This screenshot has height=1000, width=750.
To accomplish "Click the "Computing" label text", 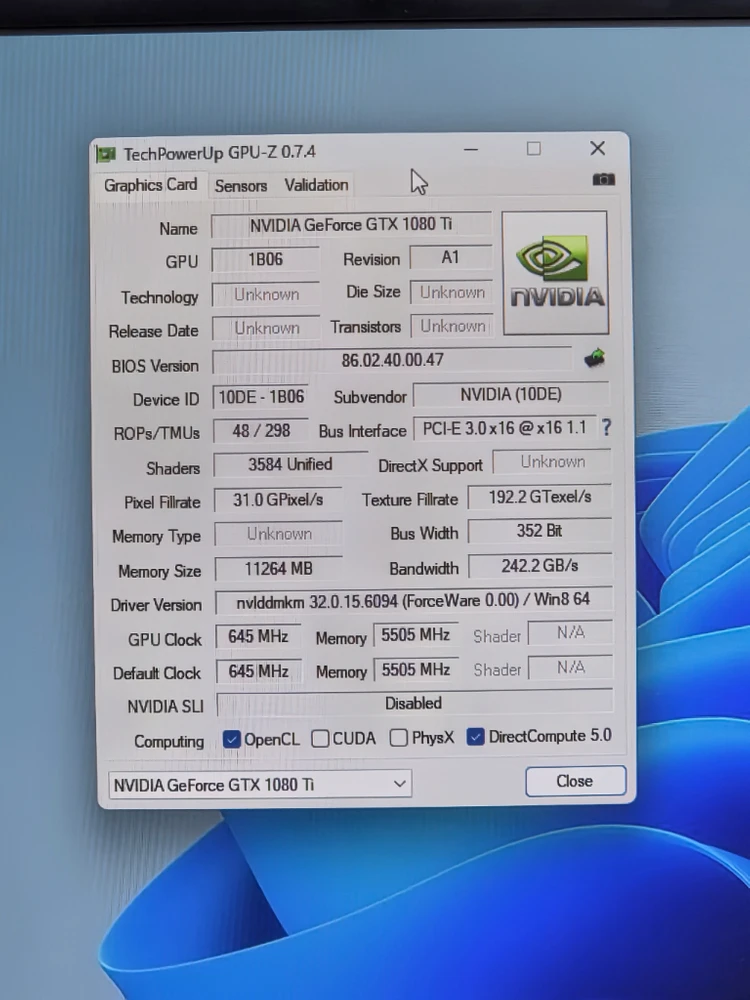I will (169, 741).
